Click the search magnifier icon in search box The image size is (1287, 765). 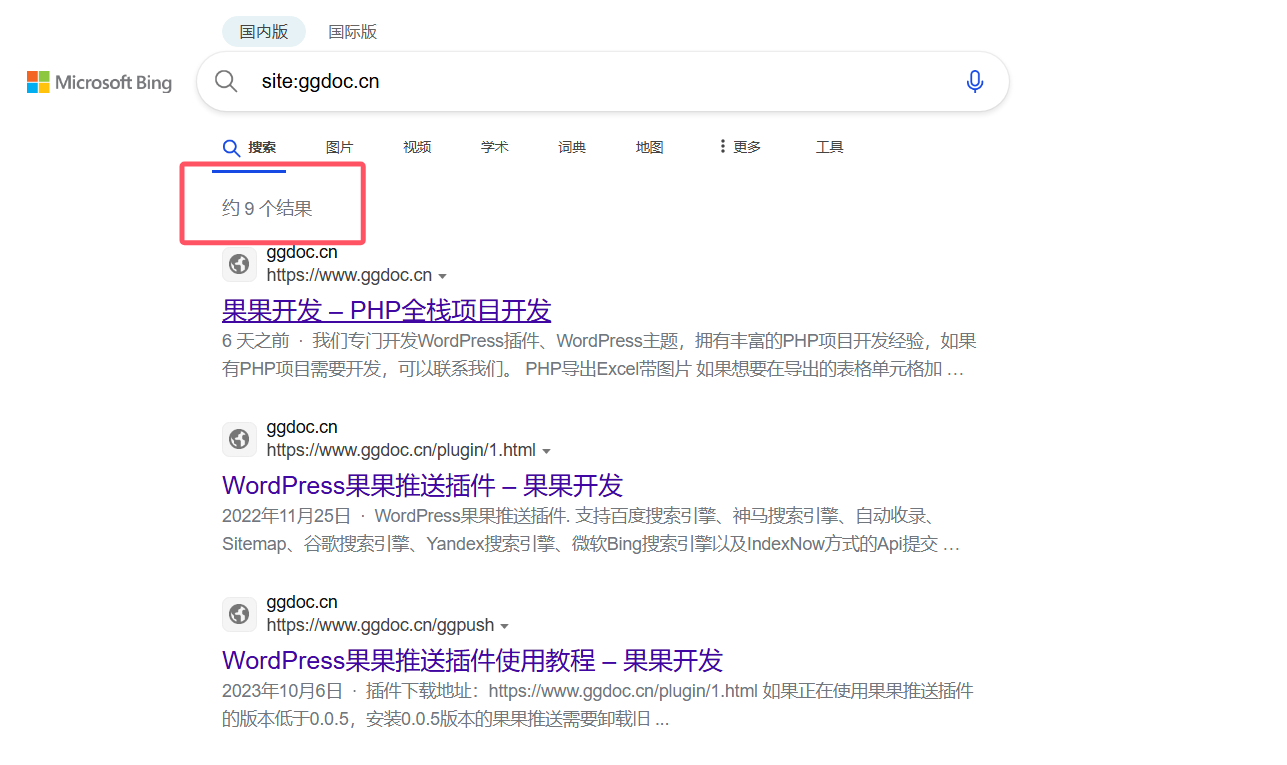[226, 81]
